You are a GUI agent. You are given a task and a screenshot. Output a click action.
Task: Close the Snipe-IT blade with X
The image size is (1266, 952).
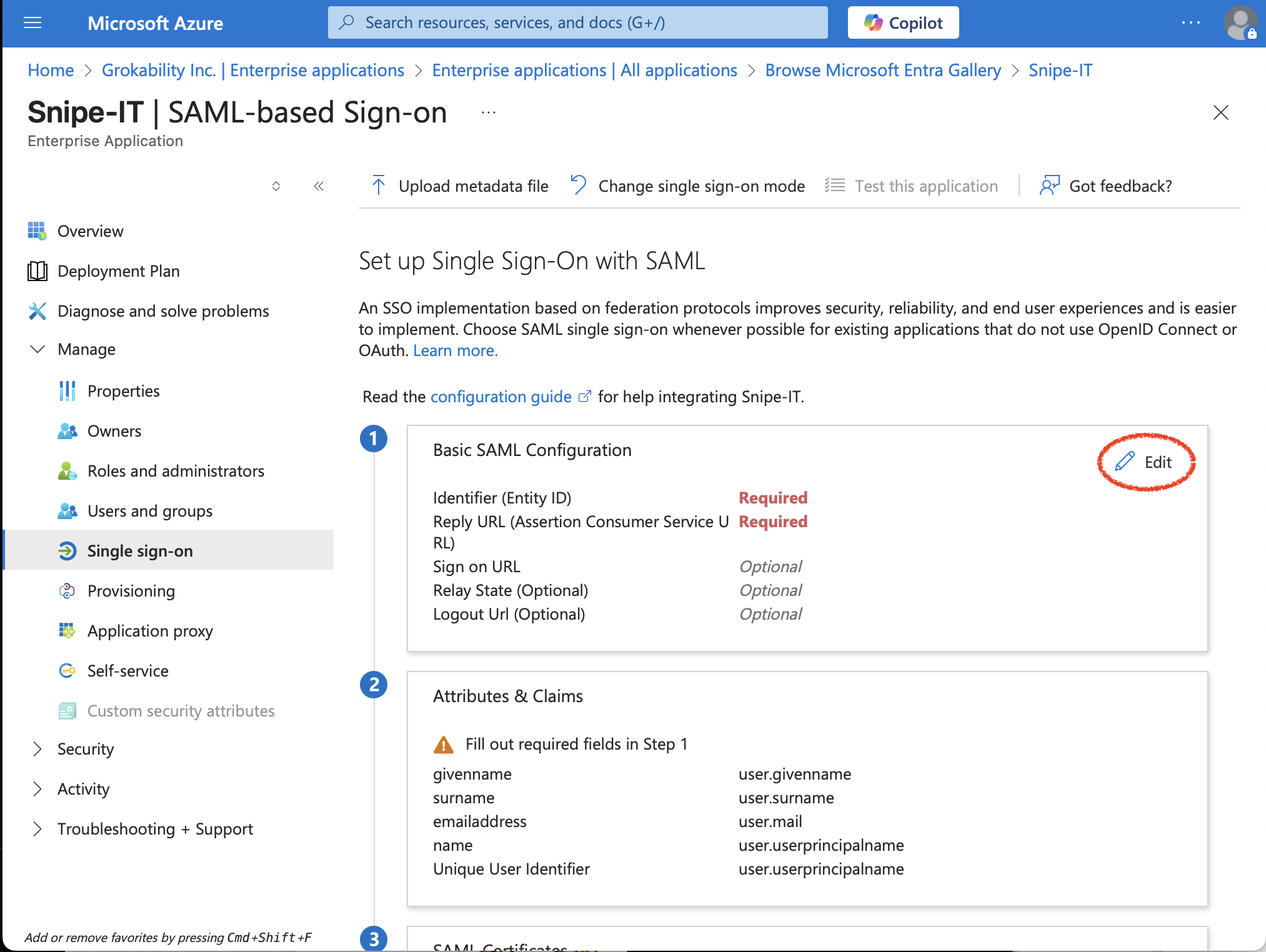coord(1220,112)
